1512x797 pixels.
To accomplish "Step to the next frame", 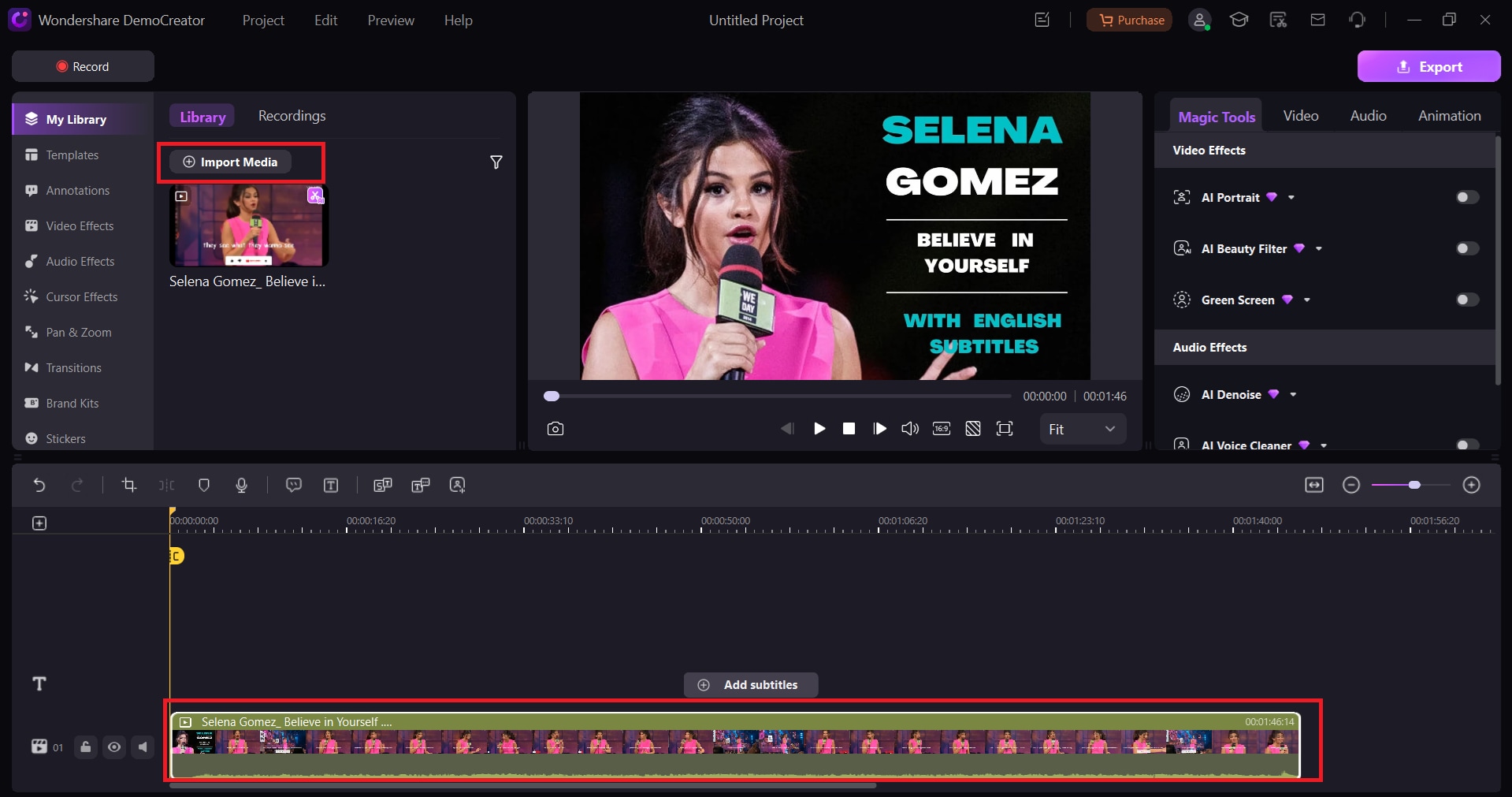I will pos(879,429).
